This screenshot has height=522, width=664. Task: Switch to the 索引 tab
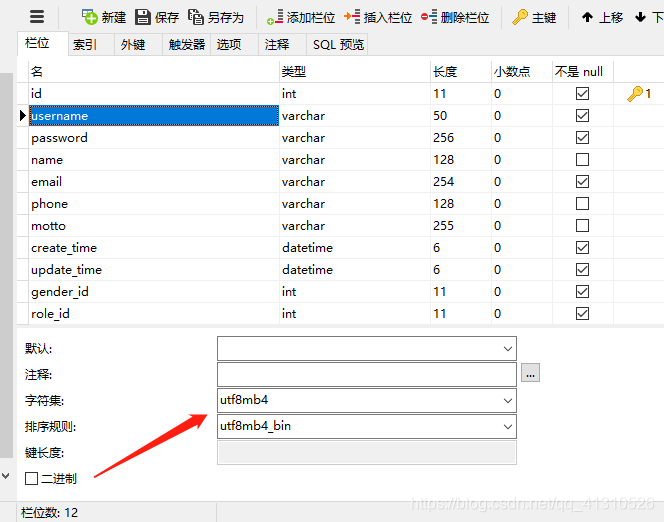click(91, 44)
